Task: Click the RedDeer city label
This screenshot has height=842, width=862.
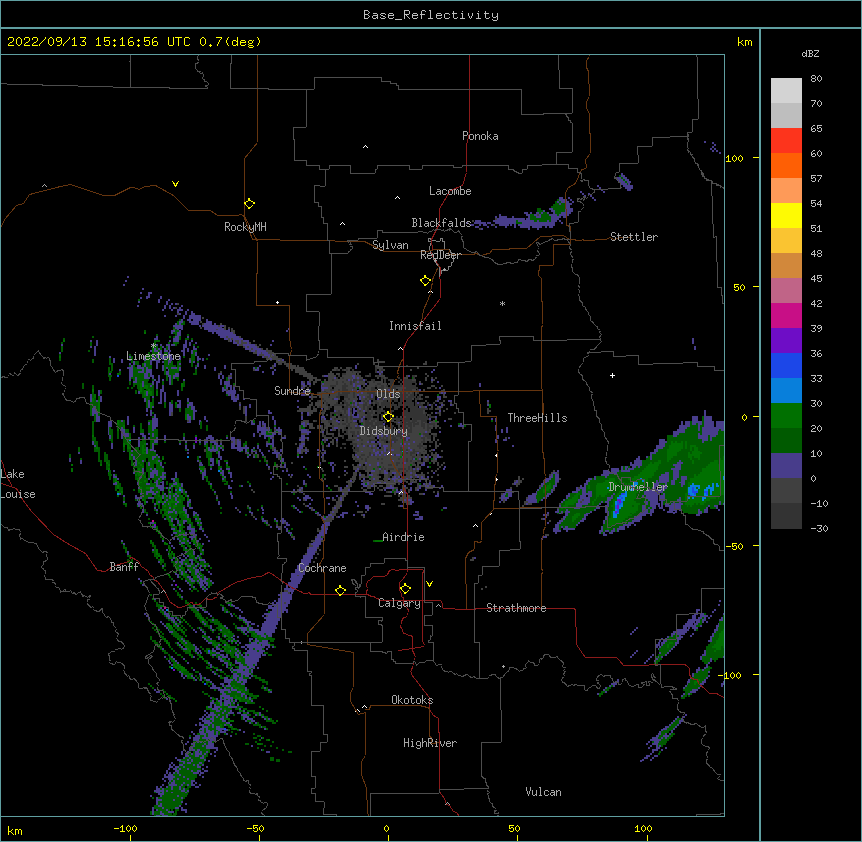Action: (440, 255)
